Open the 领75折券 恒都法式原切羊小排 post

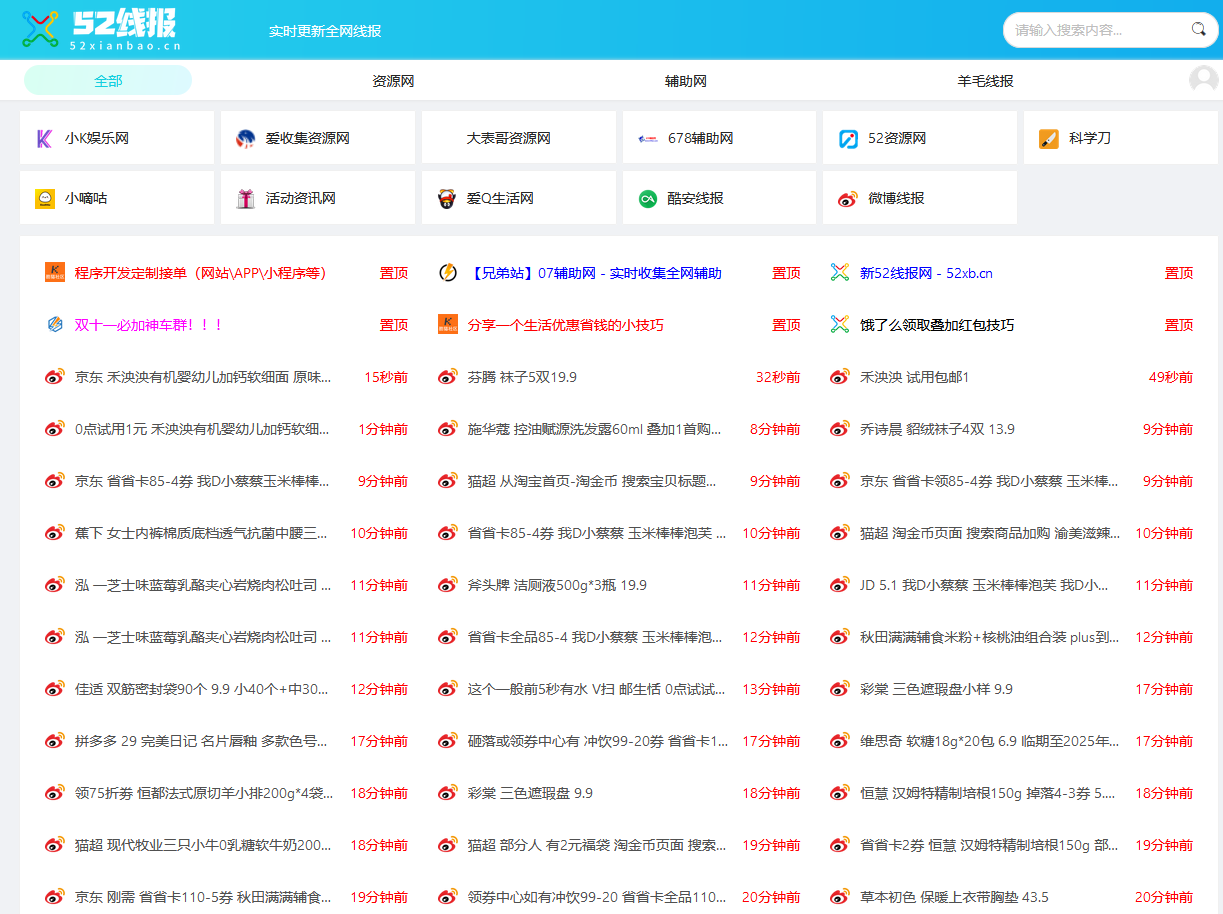(204, 793)
